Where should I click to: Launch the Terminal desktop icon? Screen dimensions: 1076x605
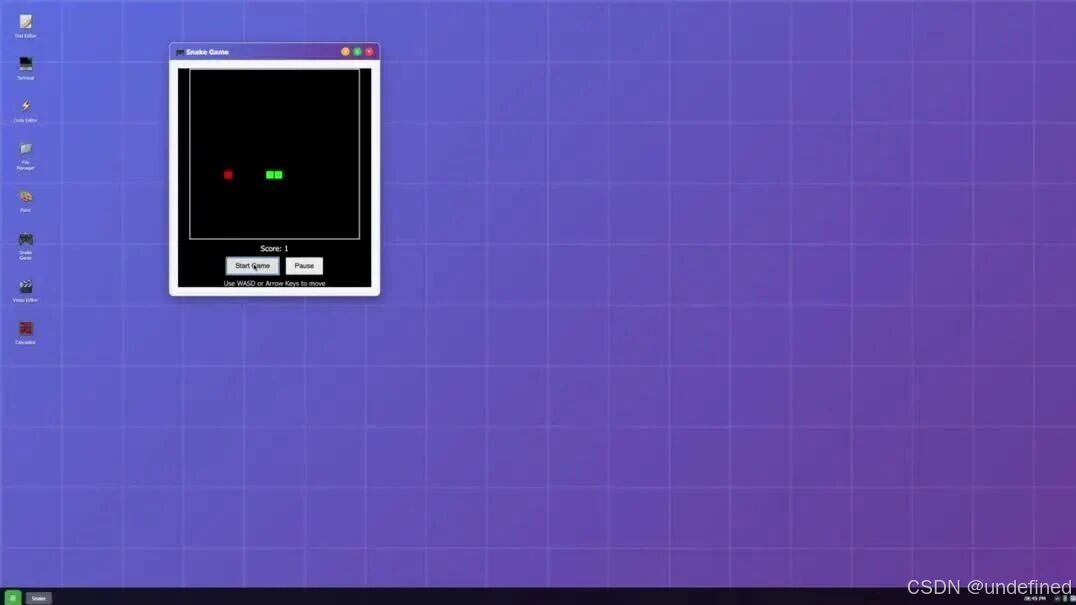coord(25,68)
